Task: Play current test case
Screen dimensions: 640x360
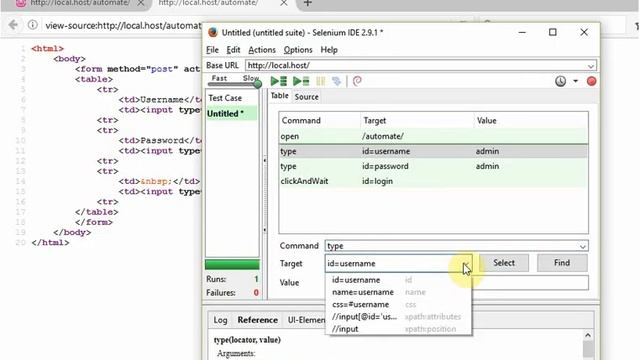Action: (x=301, y=81)
